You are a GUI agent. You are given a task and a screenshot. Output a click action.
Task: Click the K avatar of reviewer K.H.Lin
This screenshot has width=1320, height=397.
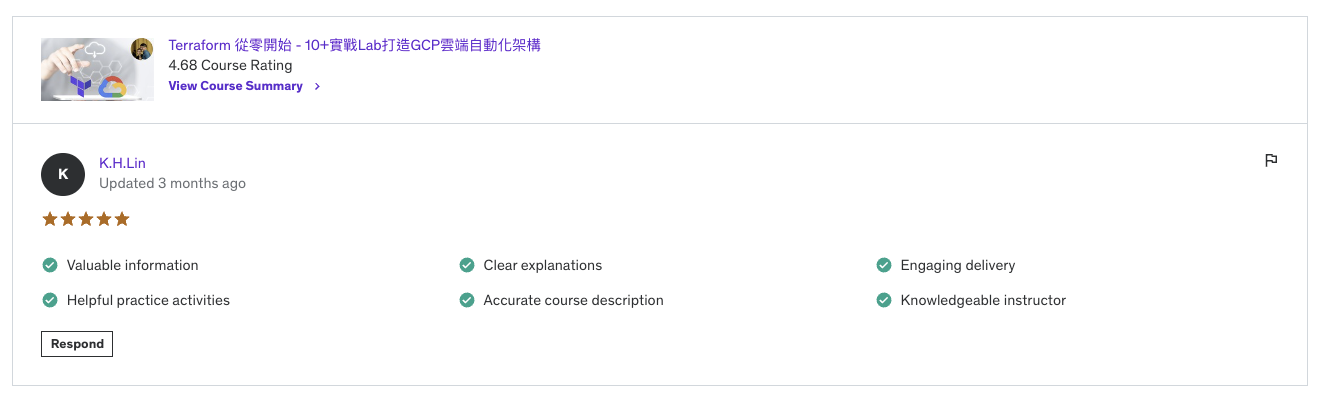pyautogui.click(x=63, y=174)
